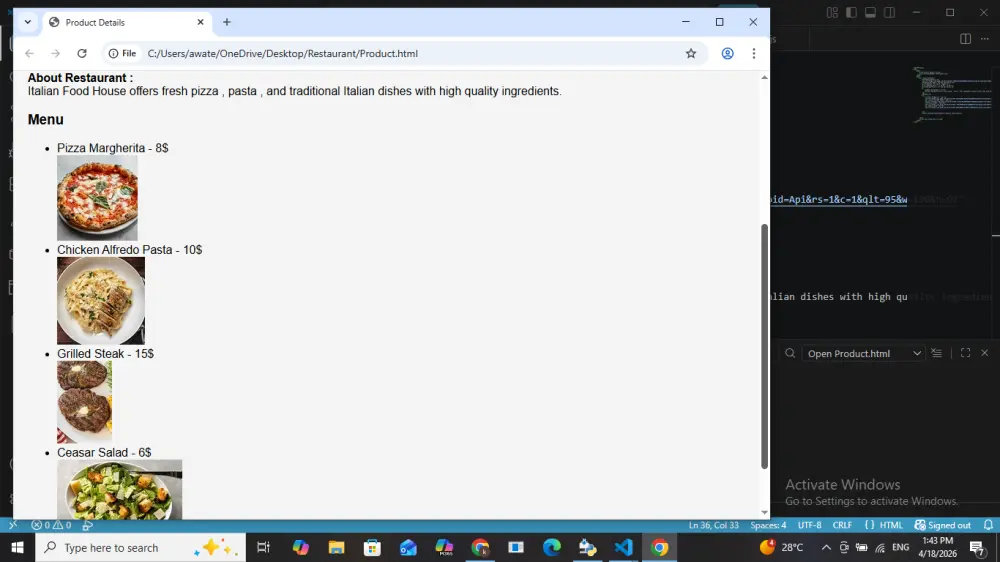Click the Ceasar Salad image
This screenshot has width=1000, height=562.
(119, 489)
